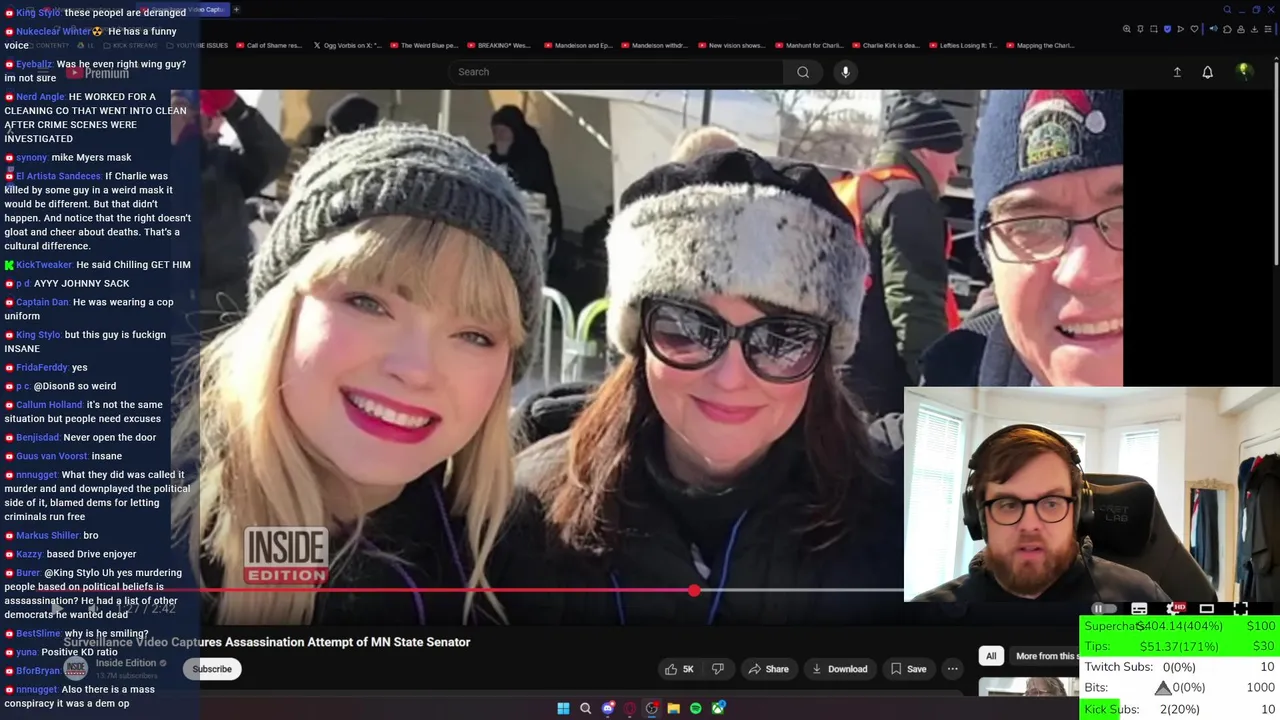
Task: Click the Download button
Action: (x=840, y=669)
